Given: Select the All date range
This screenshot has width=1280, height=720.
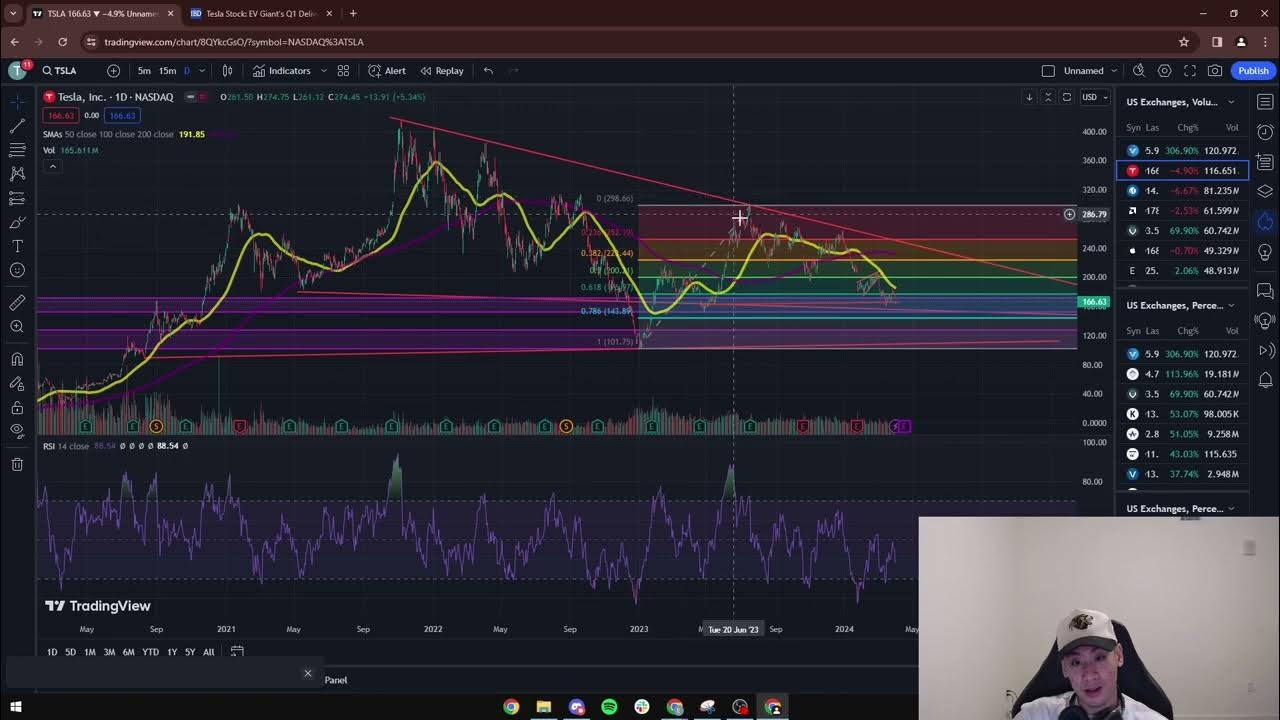Looking at the screenshot, I should point(208,652).
